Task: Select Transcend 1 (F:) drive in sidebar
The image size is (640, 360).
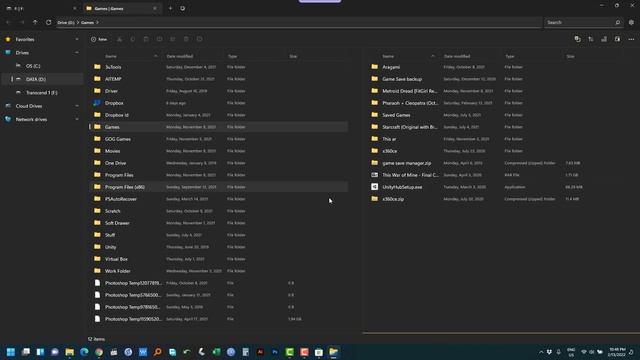Action: 43,93
